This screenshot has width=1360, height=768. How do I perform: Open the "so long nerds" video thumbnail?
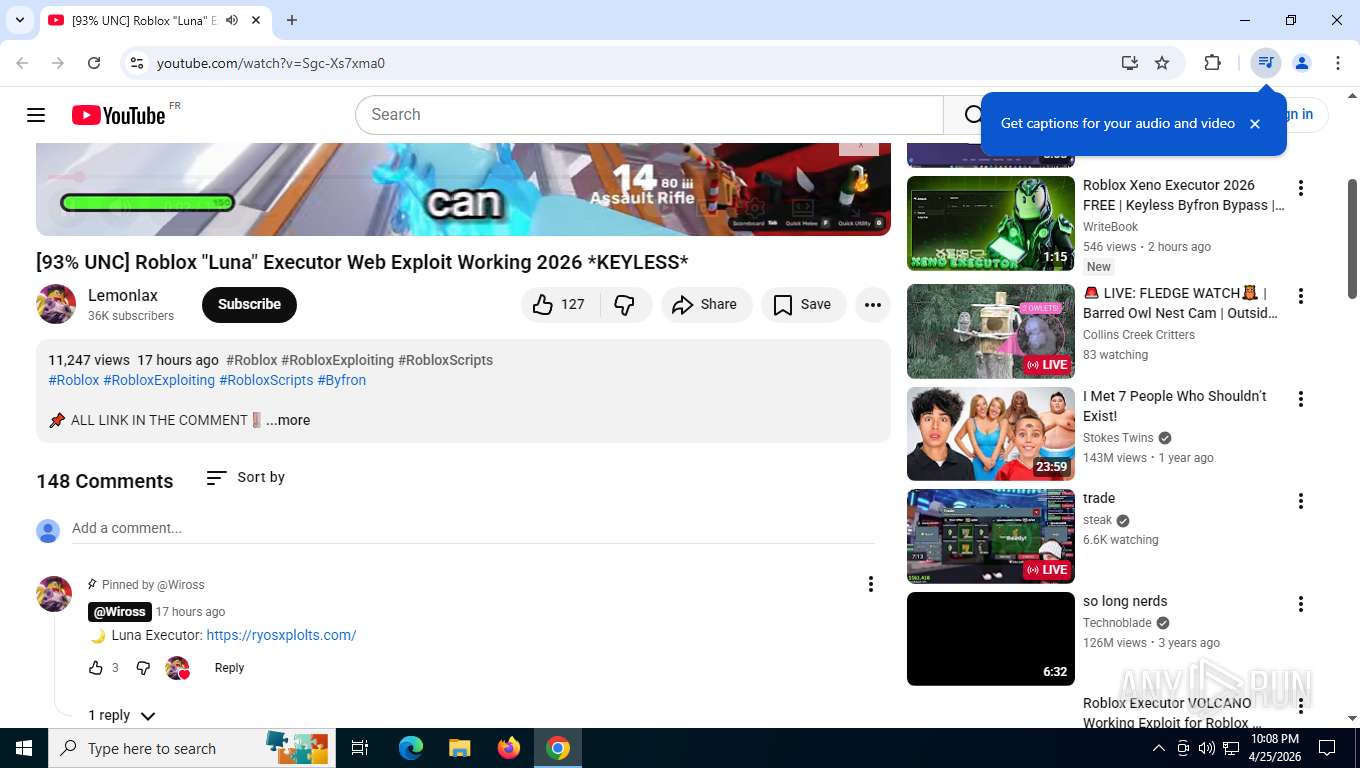coord(991,639)
